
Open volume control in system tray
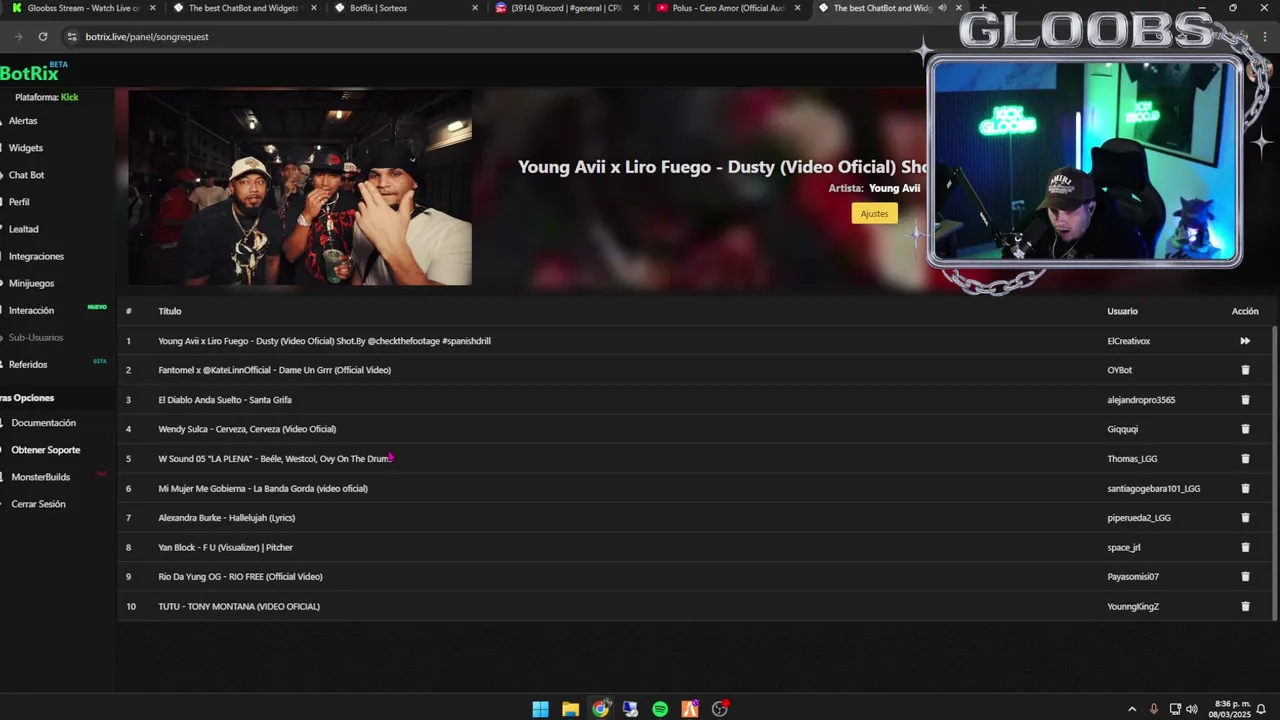point(1192,709)
